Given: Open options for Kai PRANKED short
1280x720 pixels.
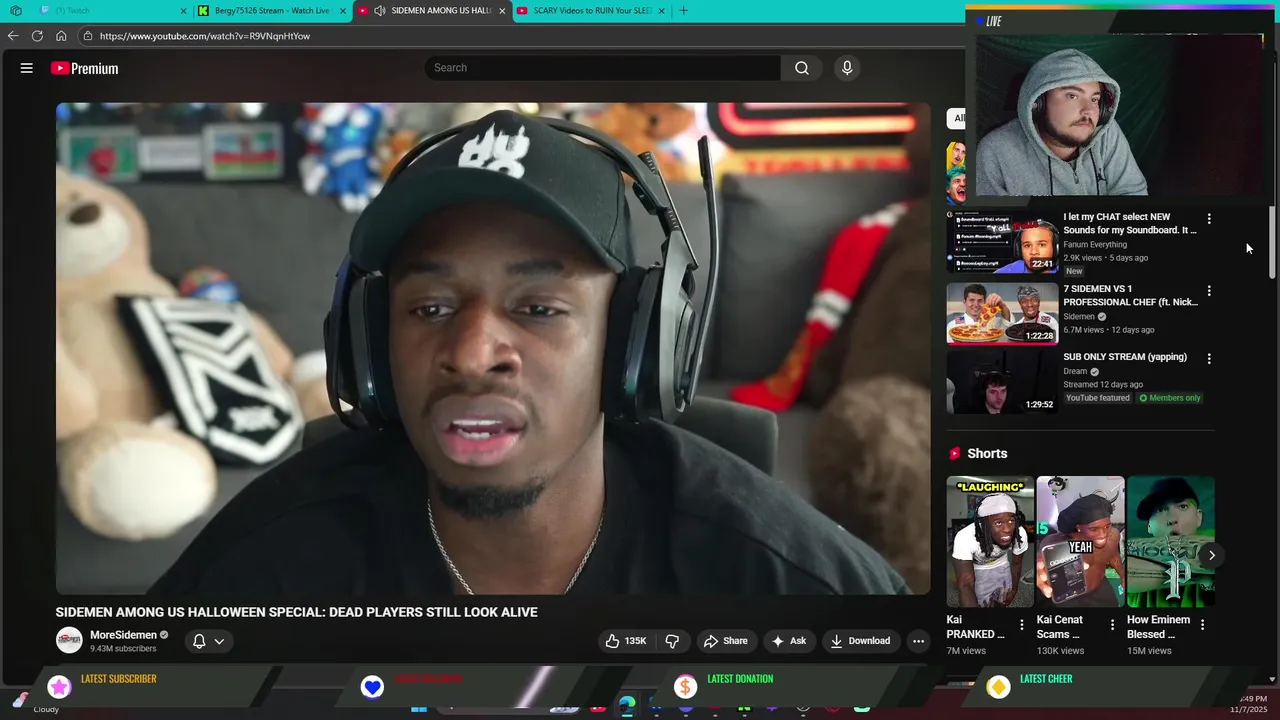Looking at the screenshot, I should click(1022, 625).
